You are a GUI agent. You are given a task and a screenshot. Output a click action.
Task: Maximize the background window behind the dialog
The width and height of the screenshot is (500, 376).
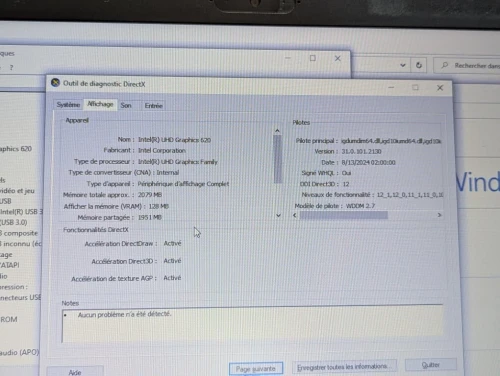click(313, 58)
